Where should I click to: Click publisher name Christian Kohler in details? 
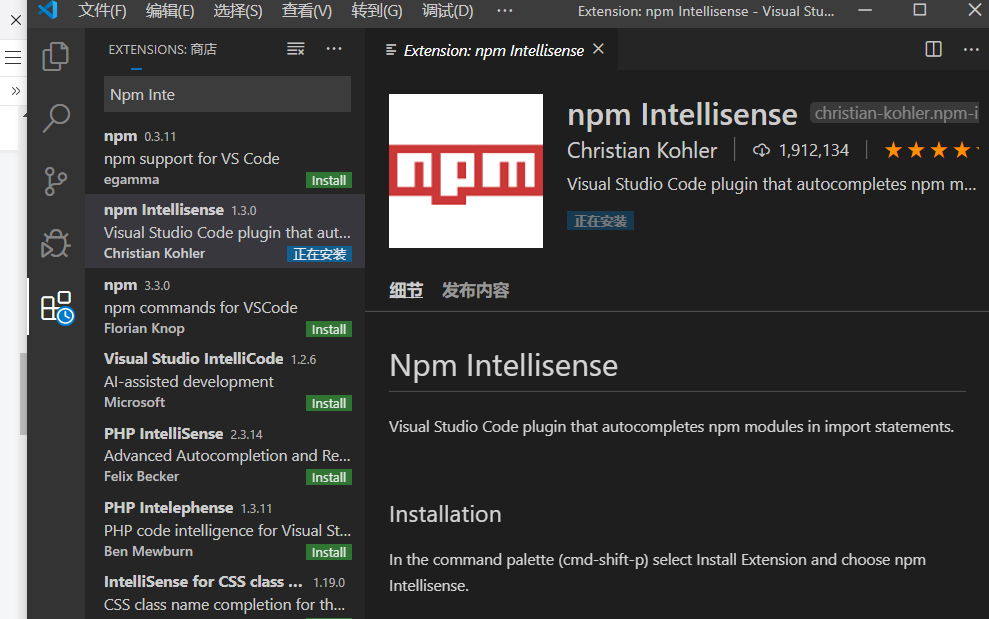click(641, 150)
